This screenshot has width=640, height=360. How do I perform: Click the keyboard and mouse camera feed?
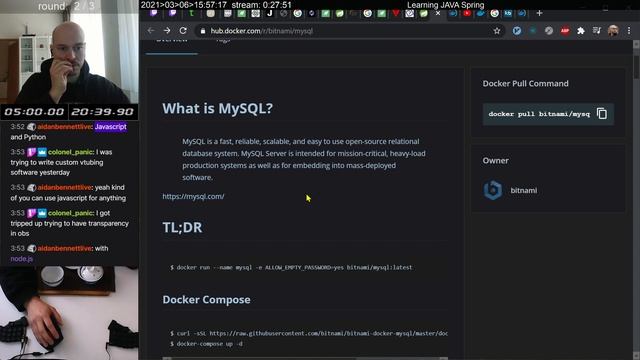pyautogui.click(x=69, y=313)
